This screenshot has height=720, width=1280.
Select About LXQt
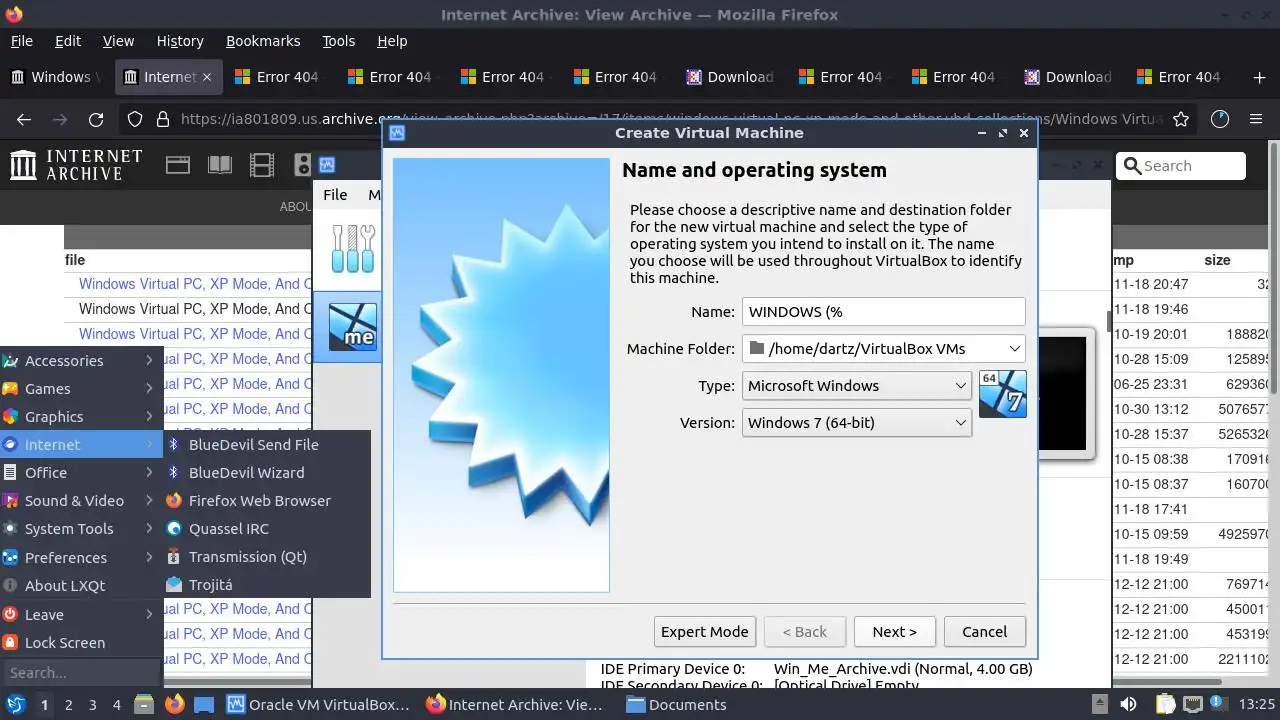(x=81, y=585)
